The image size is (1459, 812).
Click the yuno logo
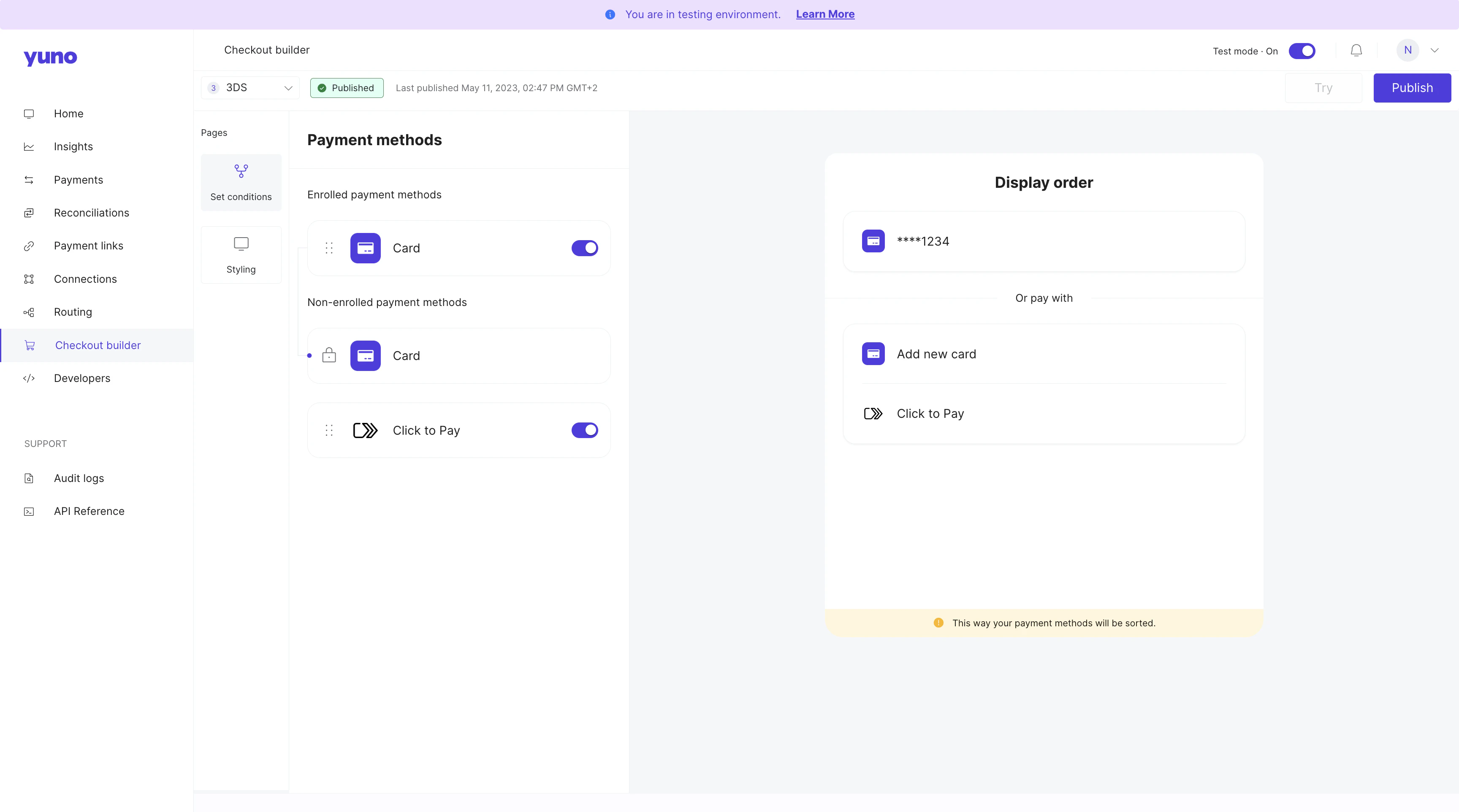click(50, 57)
